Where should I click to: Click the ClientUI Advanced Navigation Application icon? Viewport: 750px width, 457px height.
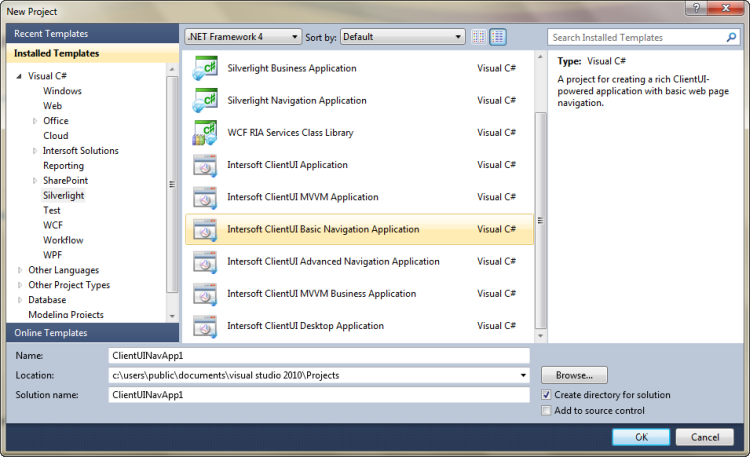click(205, 262)
